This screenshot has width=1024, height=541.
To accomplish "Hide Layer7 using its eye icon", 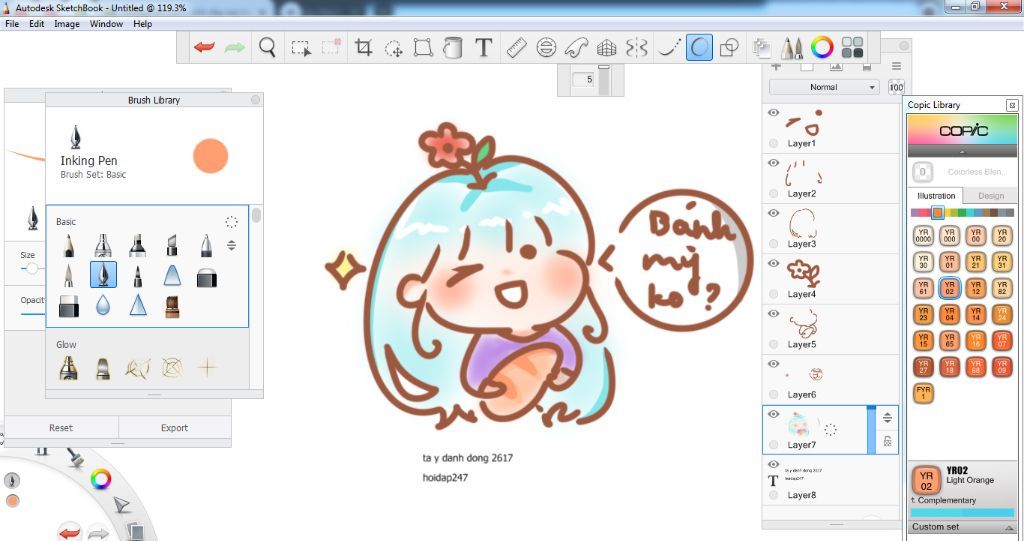I will point(774,414).
